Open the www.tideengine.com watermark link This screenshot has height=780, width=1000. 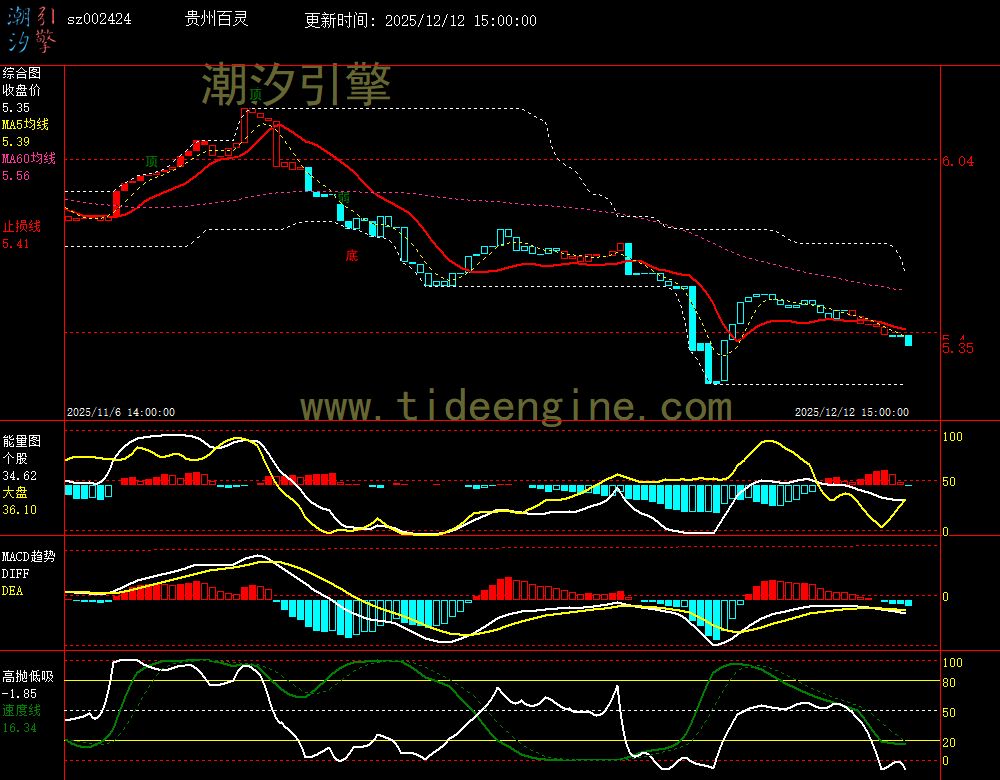[516, 407]
